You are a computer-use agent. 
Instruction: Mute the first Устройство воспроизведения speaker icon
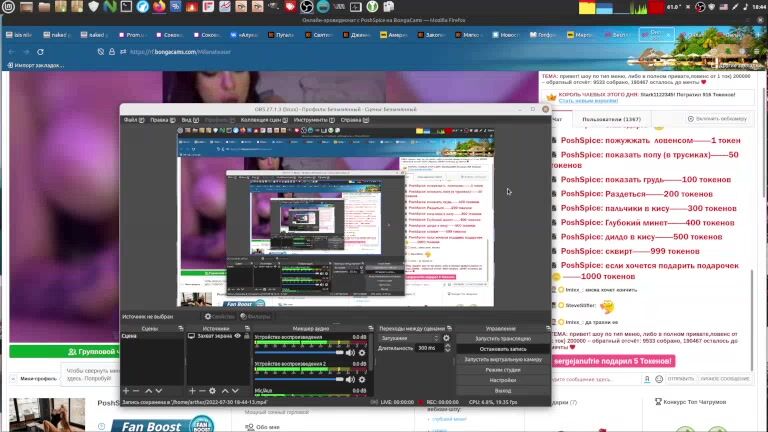(351, 353)
